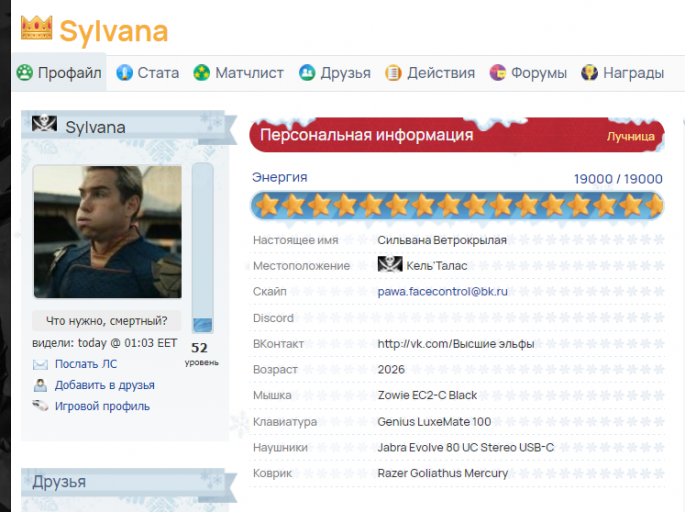Image resolution: width=685 pixels, height=512 pixels.
Task: Click the energy value 19000 / 19000
Action: click(x=618, y=179)
